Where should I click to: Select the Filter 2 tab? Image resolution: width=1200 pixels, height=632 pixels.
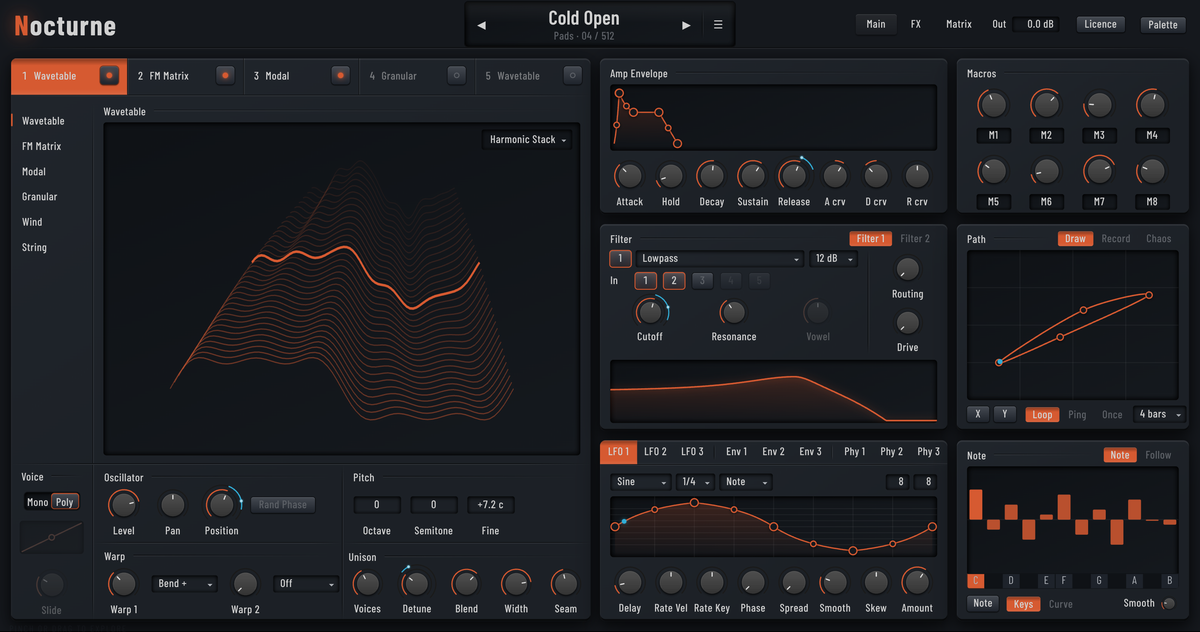pos(915,239)
